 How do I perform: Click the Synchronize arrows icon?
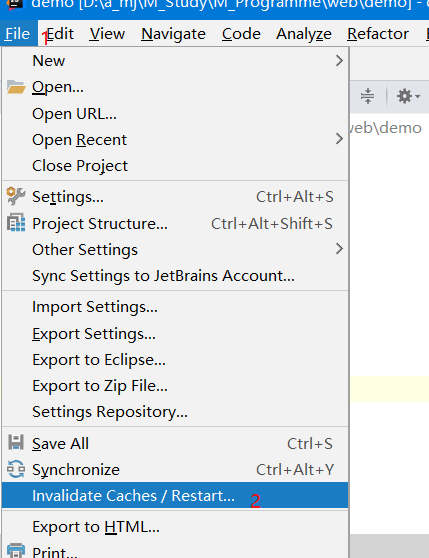pos(16,469)
